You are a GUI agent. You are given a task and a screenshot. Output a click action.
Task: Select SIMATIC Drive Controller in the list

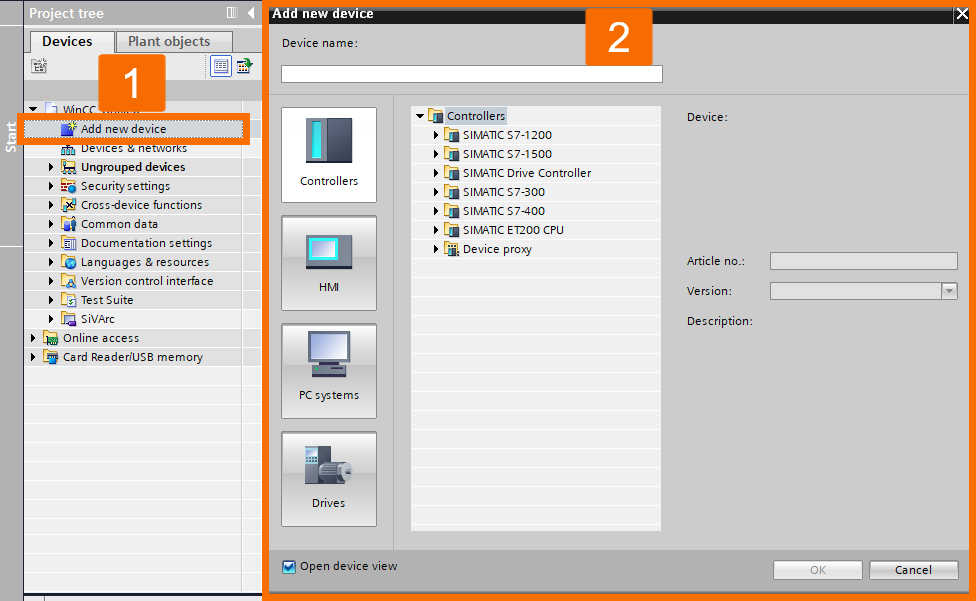pyautogui.click(x=527, y=173)
